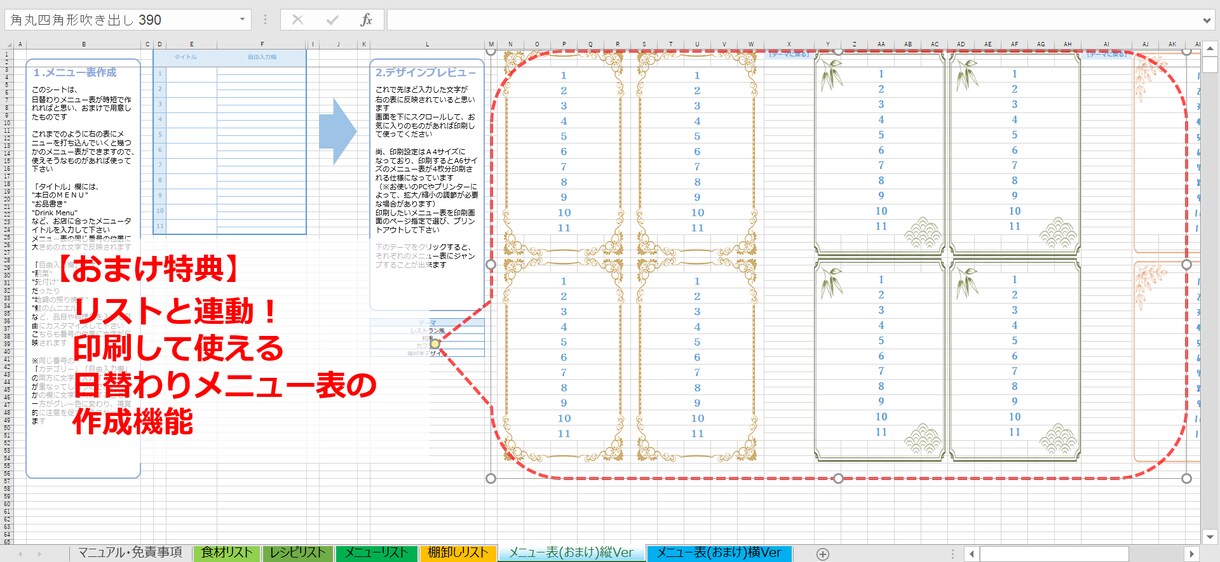This screenshot has height=562, width=1220.
Task: Click the callout's left-middle sizing handle
Action: pos(490,264)
